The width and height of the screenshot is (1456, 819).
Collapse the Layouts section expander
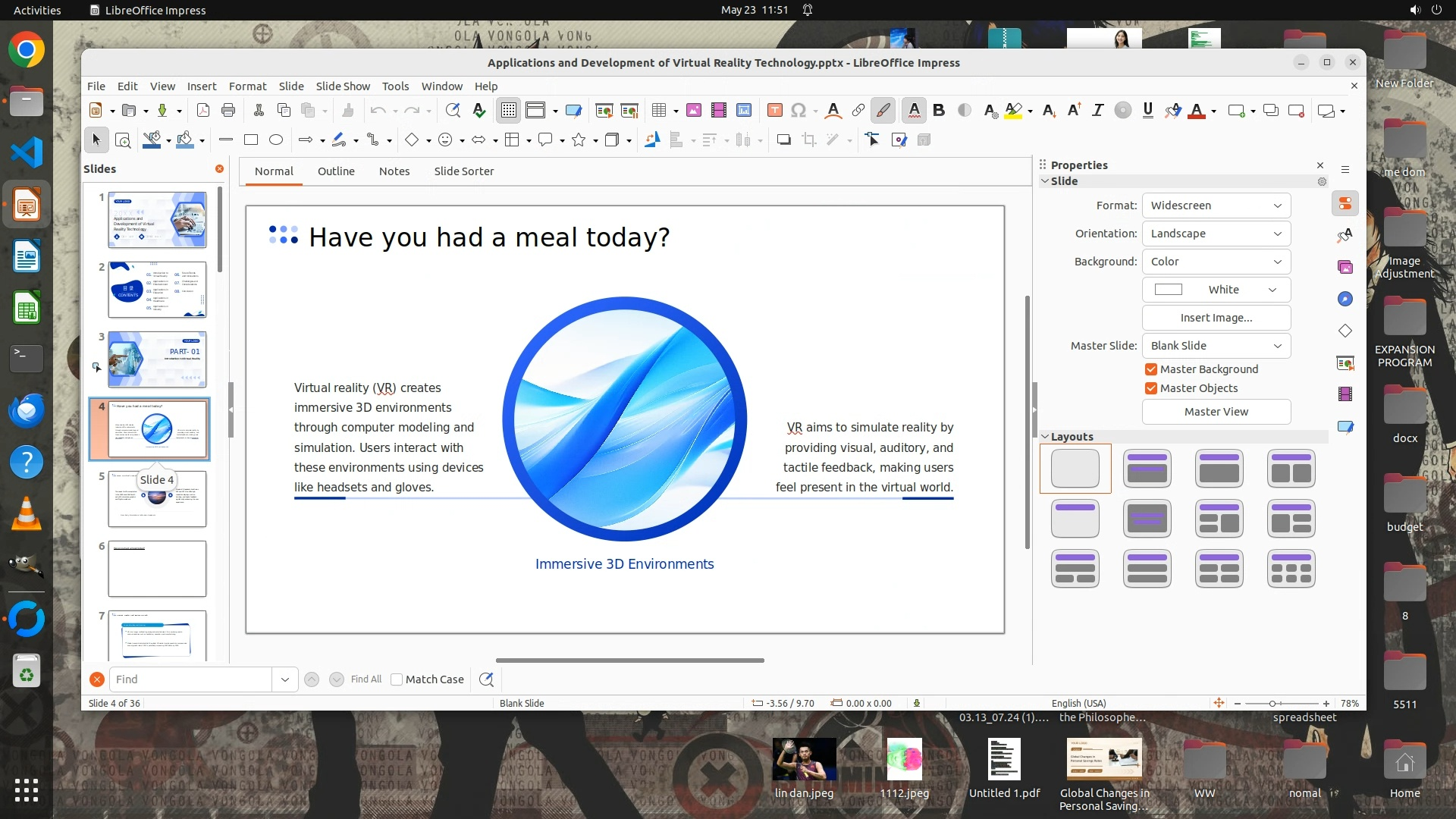1045,437
